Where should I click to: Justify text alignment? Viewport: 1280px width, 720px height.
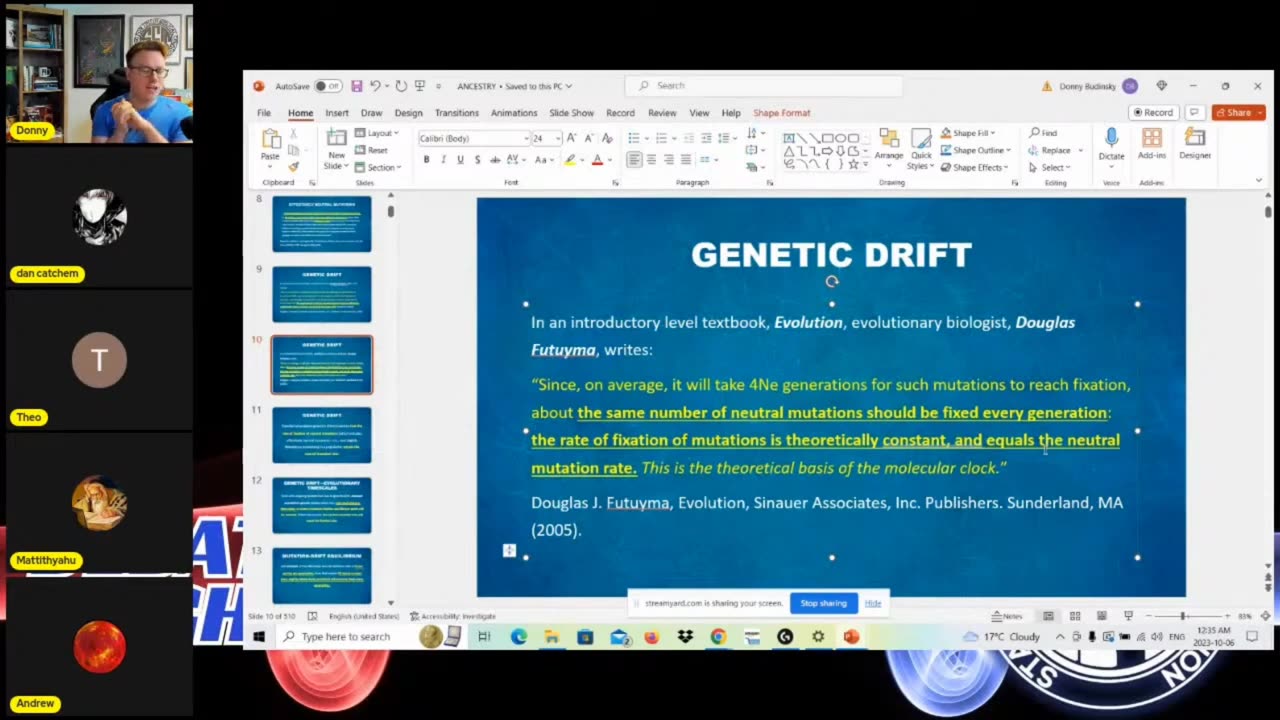tap(685, 160)
